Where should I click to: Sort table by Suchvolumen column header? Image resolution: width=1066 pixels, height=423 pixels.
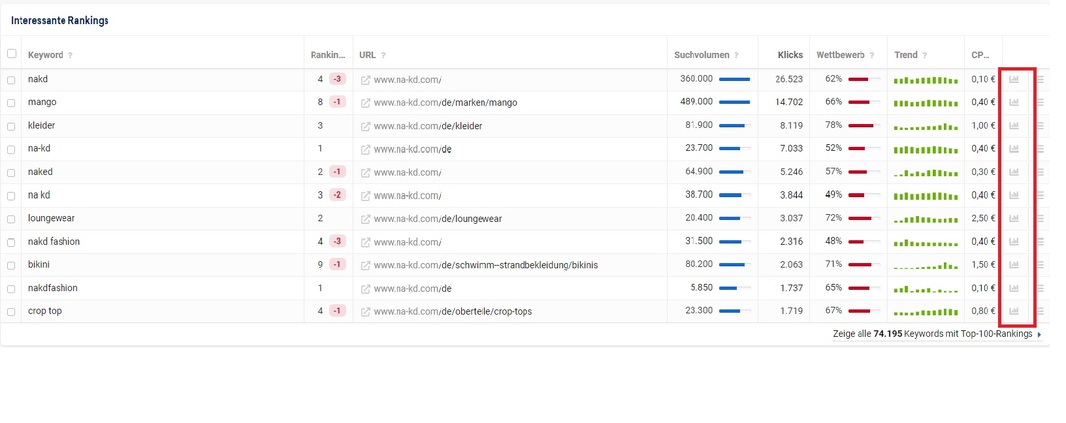tap(702, 55)
